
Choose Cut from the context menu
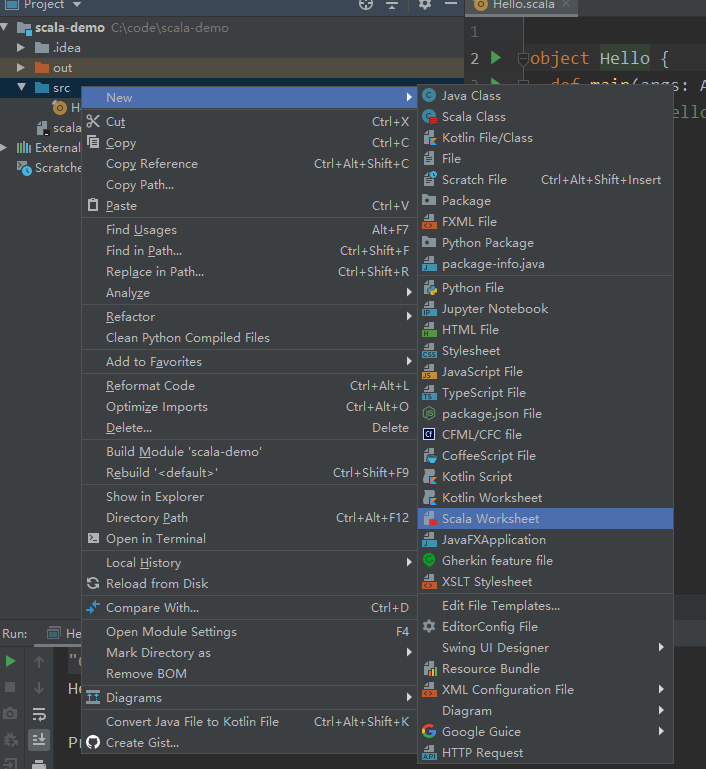(249, 122)
